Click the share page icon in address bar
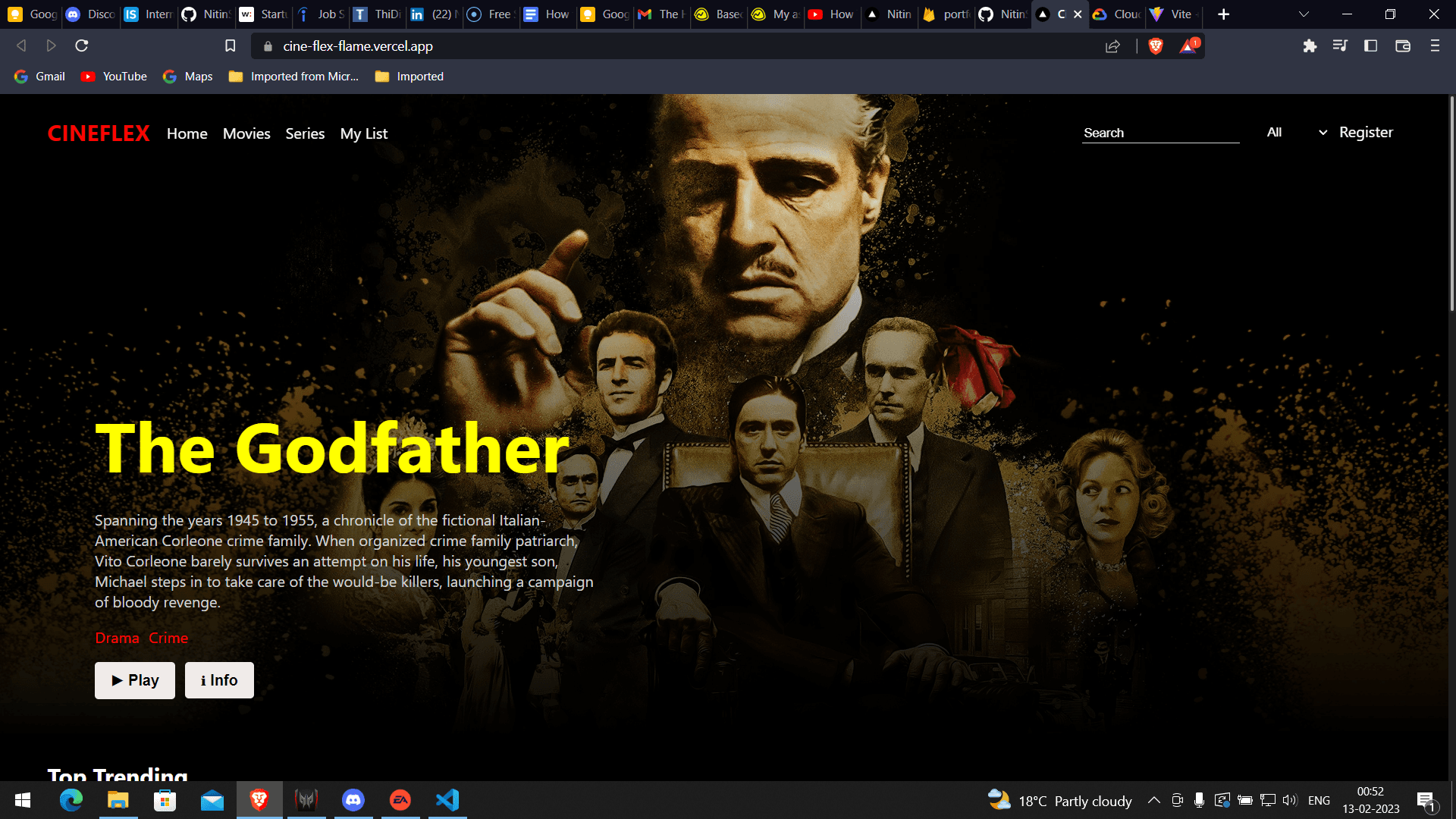The image size is (1456, 819). click(x=1112, y=46)
